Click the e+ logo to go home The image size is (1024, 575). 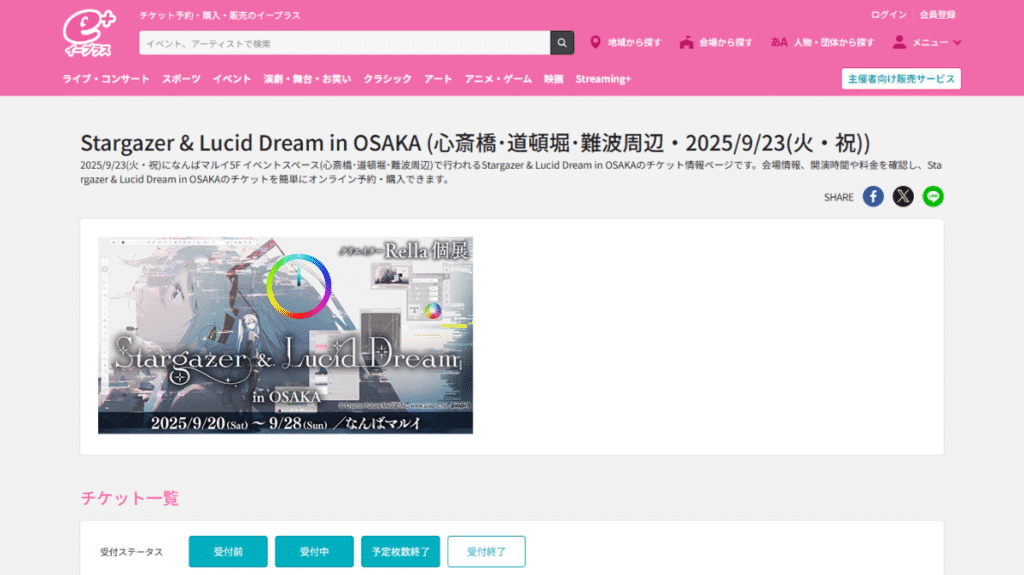(x=89, y=33)
